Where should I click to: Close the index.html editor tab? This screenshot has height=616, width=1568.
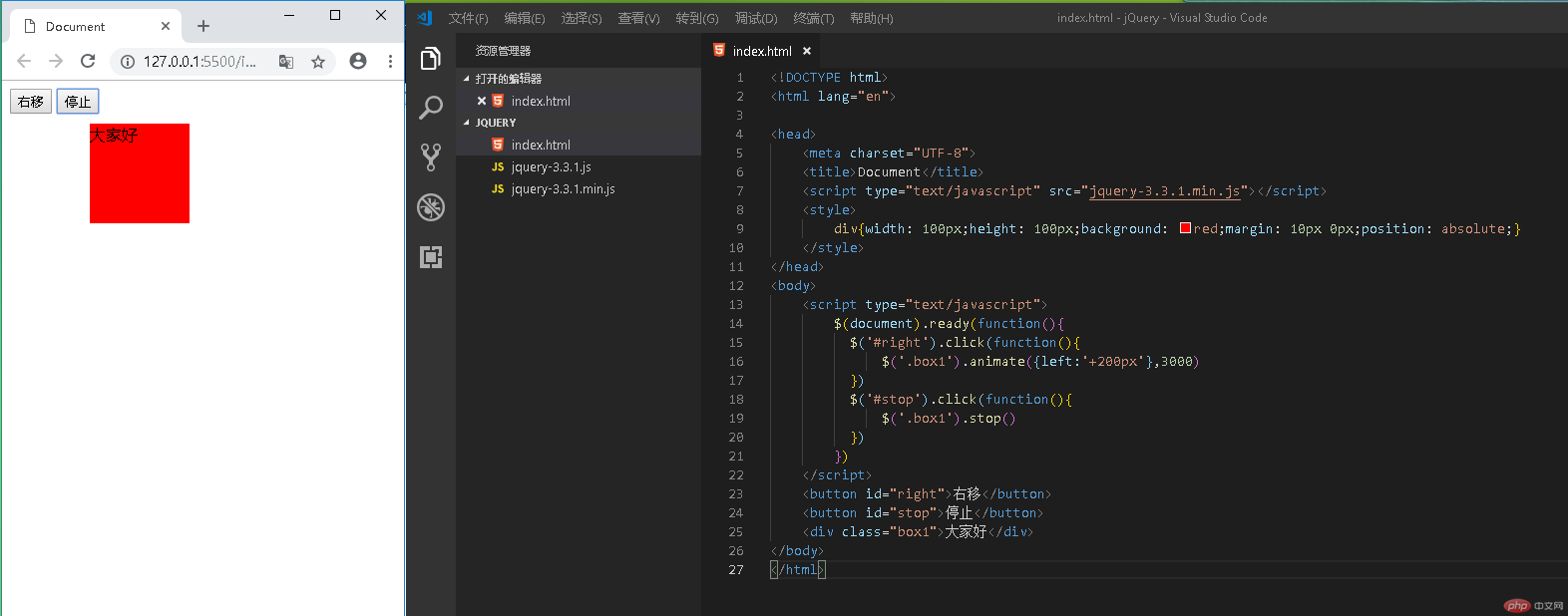[x=807, y=51]
